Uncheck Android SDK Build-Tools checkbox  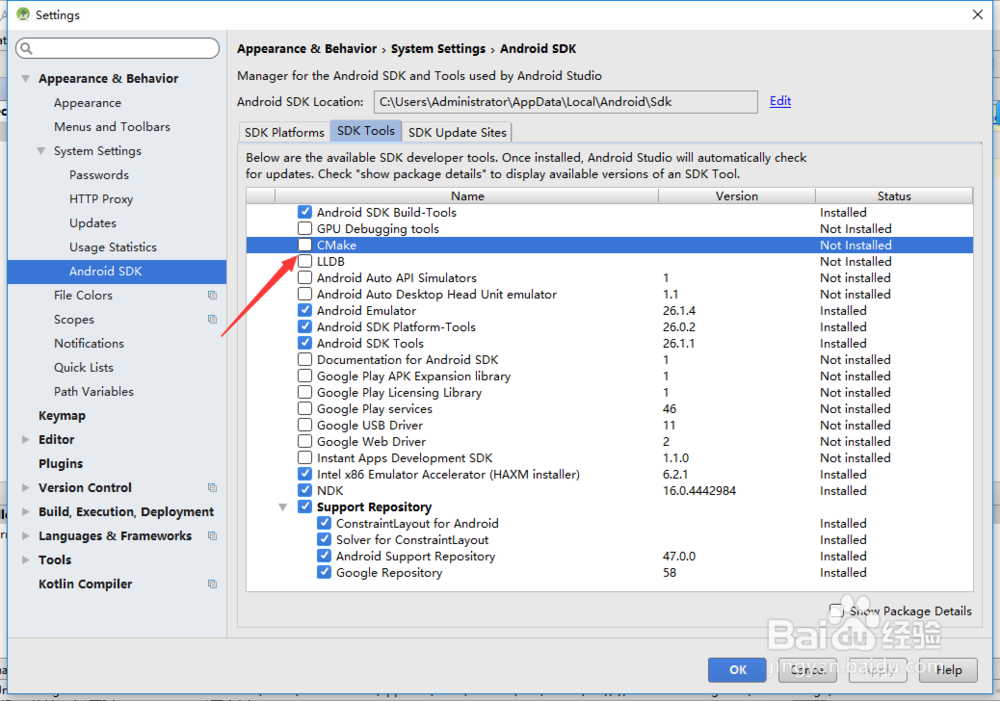click(x=305, y=212)
